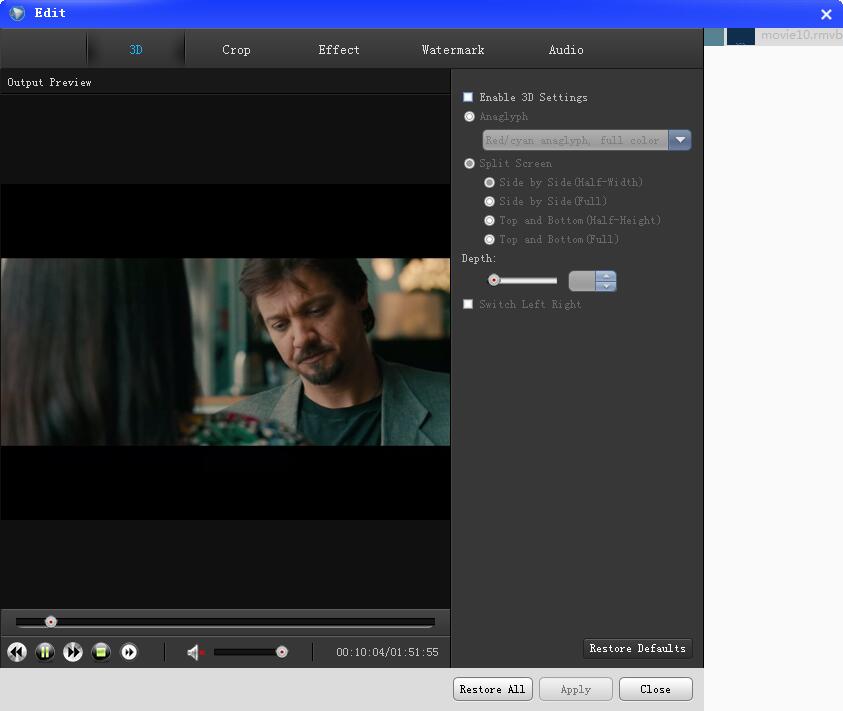Click the Depth value input field
Screen dimensions: 843x711
pos(582,281)
